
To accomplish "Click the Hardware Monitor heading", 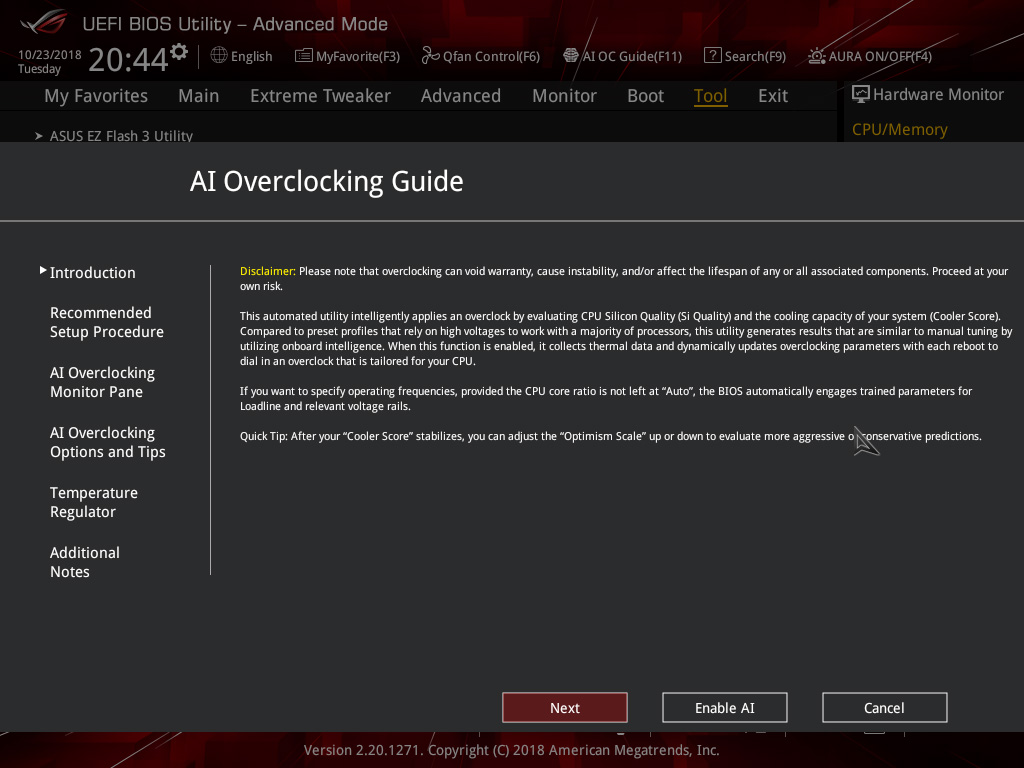I will point(938,95).
